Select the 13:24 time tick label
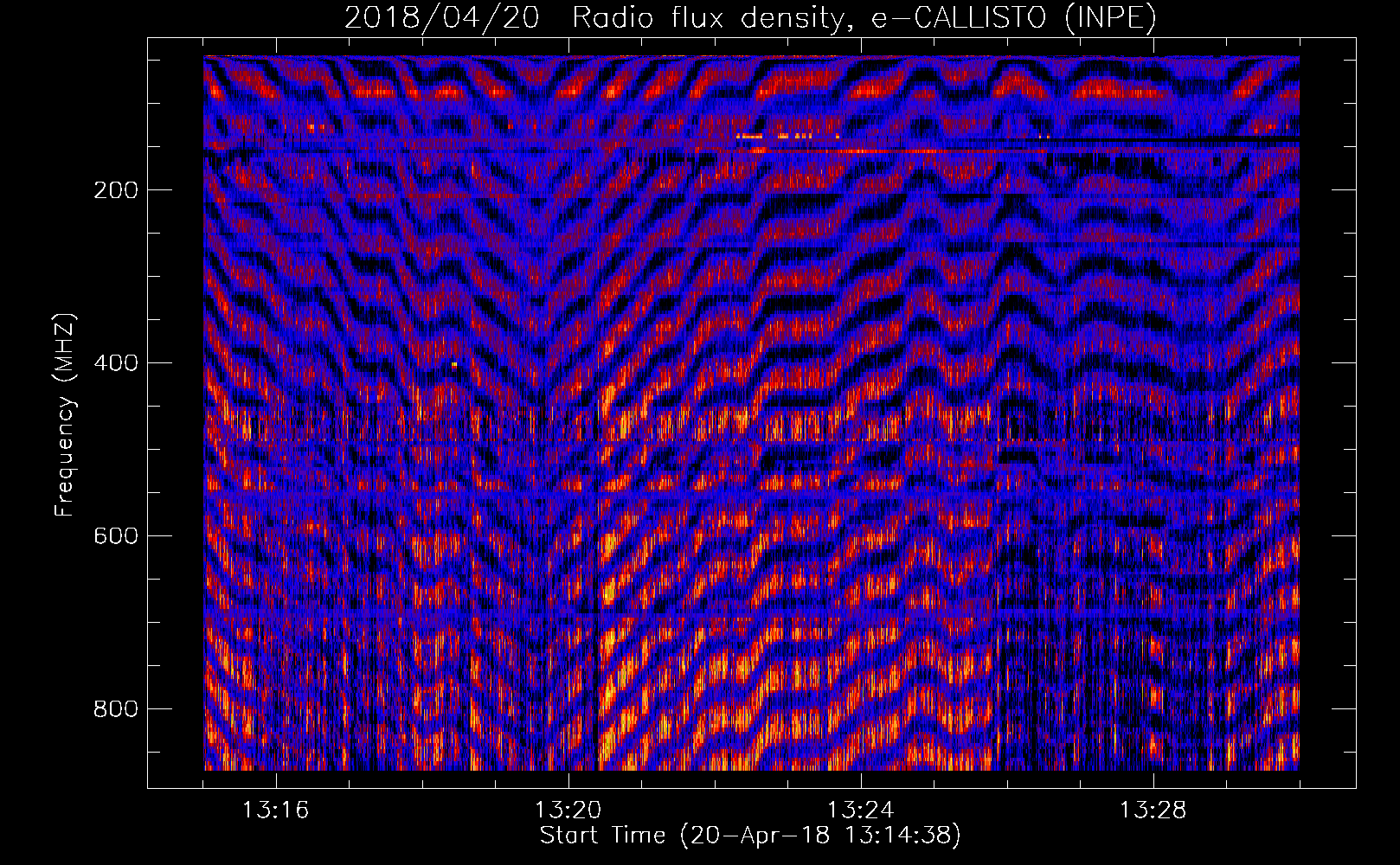The width and height of the screenshot is (1400, 865). pyautogui.click(x=860, y=811)
